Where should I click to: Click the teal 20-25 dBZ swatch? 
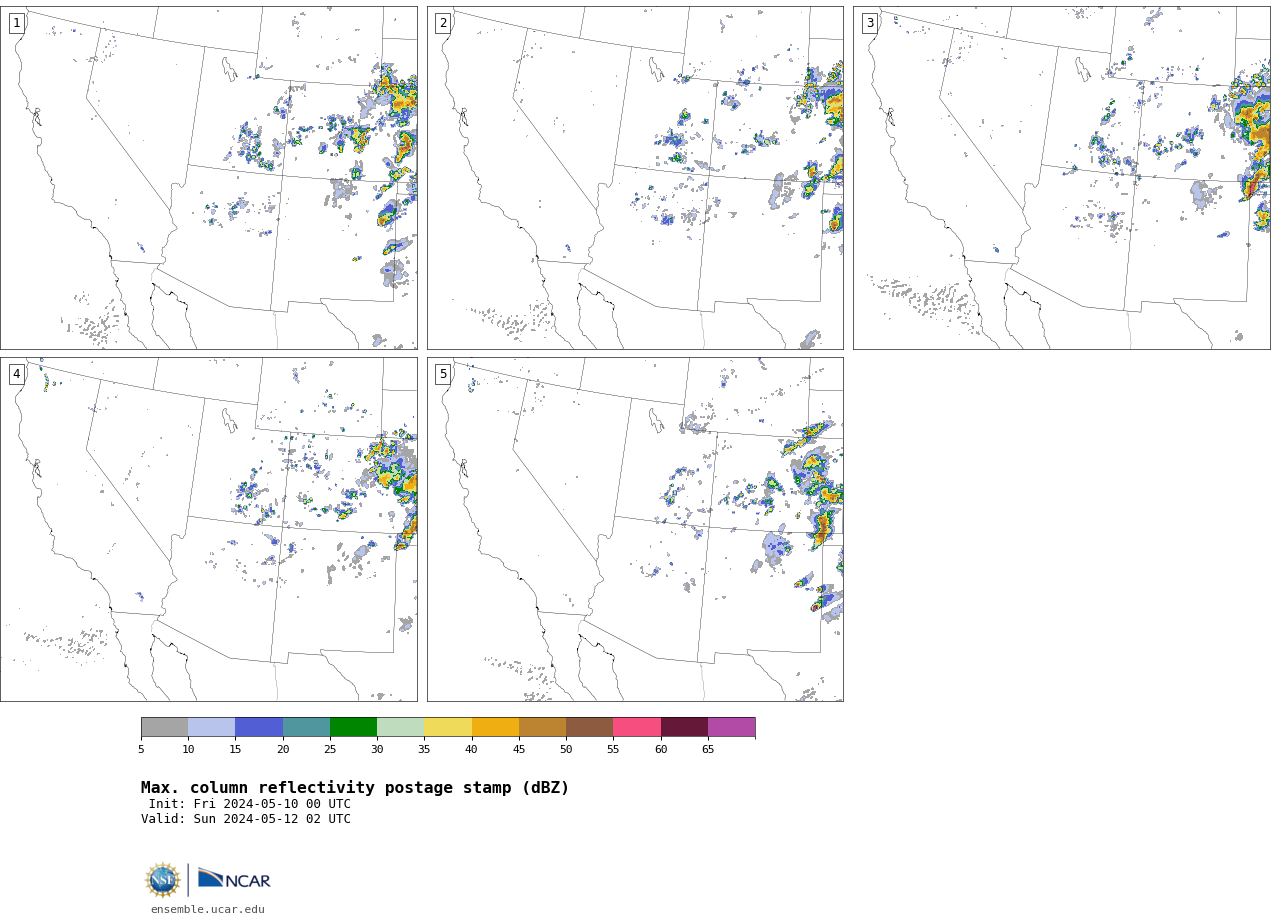tap(306, 727)
